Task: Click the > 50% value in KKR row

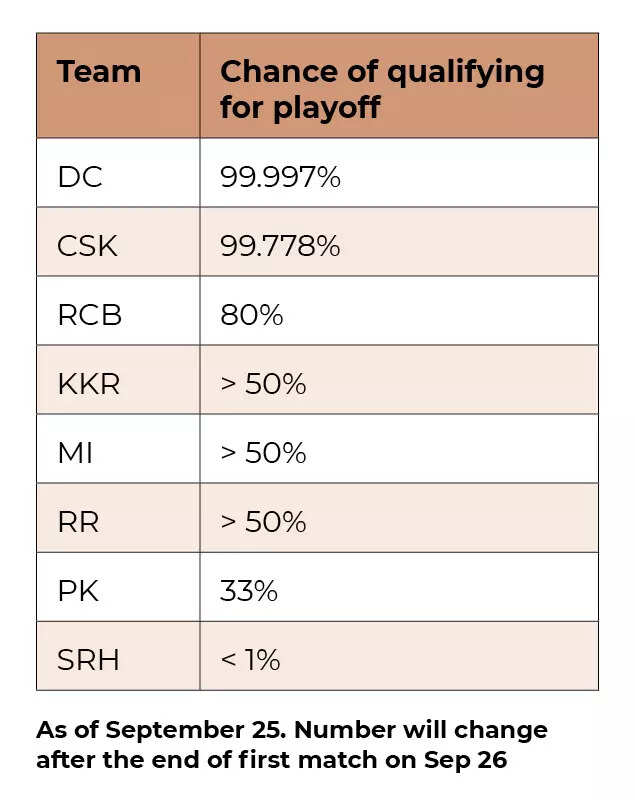Action: coord(263,384)
